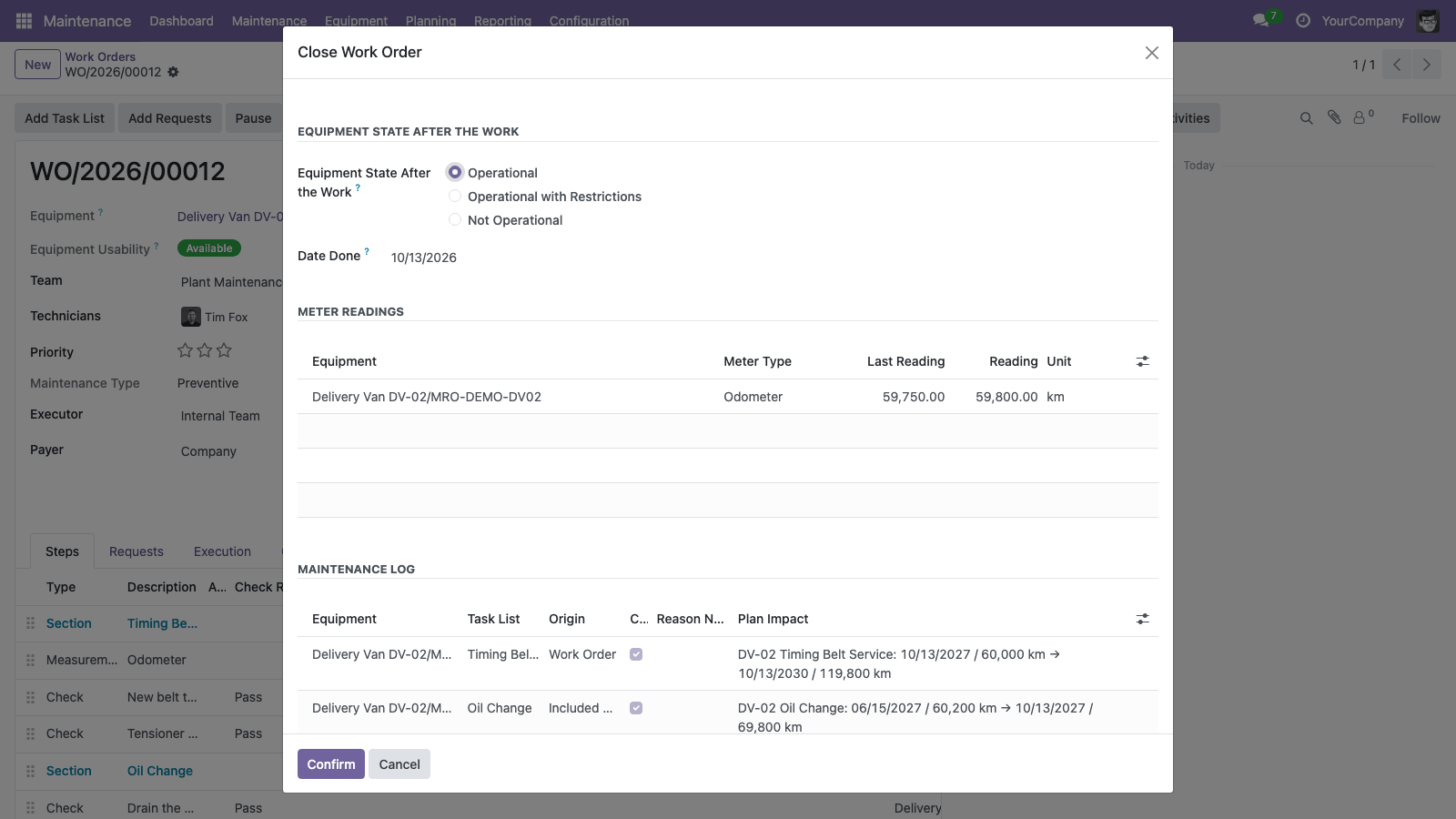1456x819 pixels.
Task: Click the search magnifier icon
Action: pyautogui.click(x=1307, y=118)
